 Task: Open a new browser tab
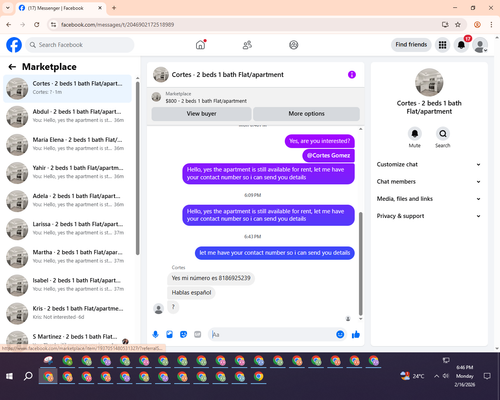(x=114, y=8)
